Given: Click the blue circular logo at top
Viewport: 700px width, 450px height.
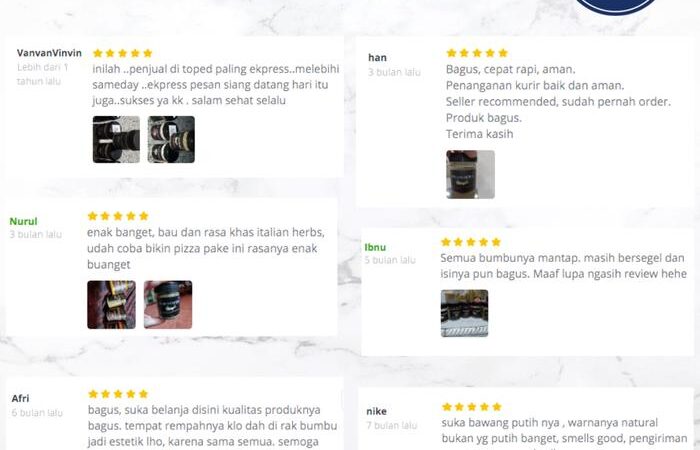Looking at the screenshot, I should click(x=616, y=7).
